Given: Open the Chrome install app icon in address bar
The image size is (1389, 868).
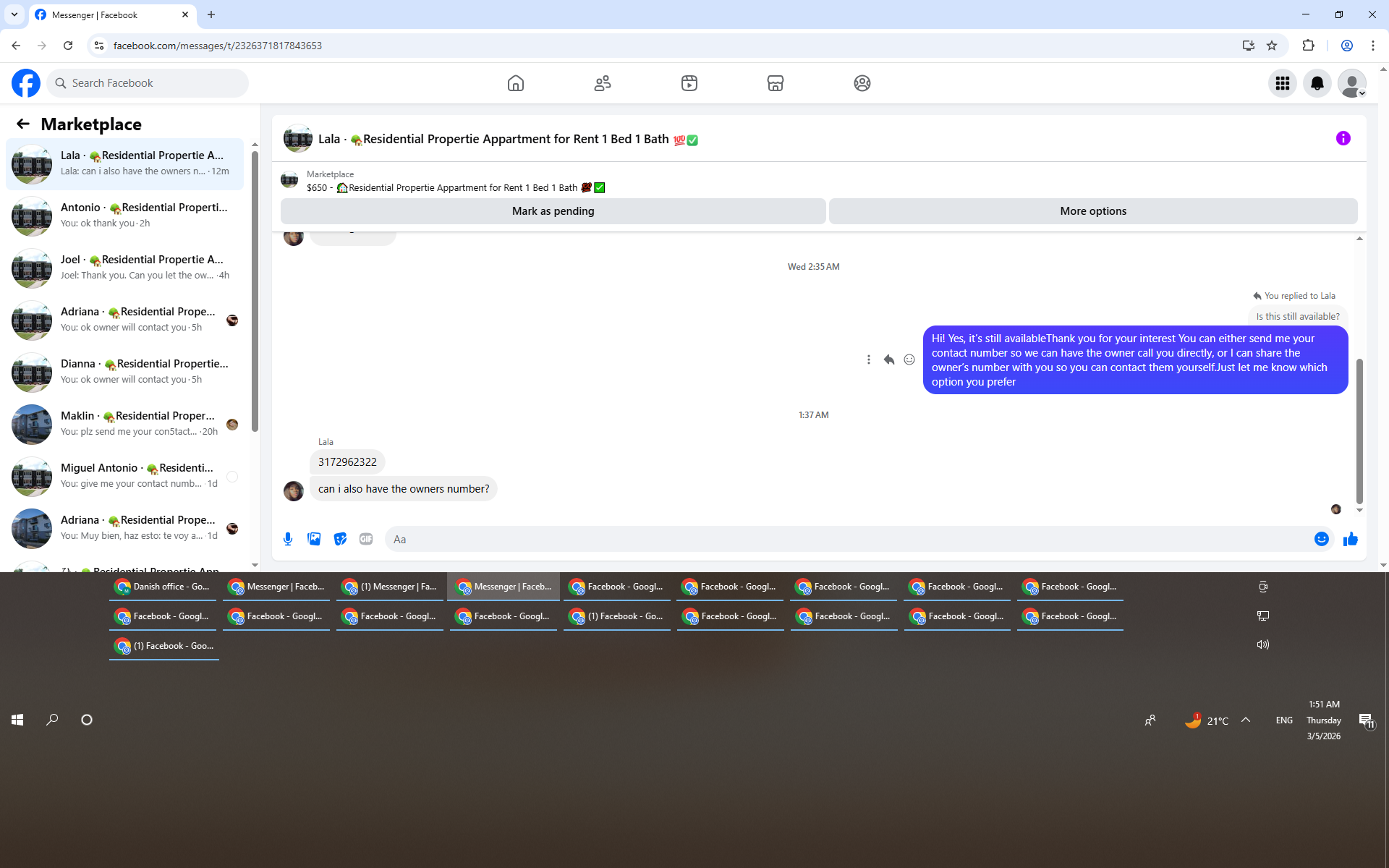Looking at the screenshot, I should click(1248, 46).
